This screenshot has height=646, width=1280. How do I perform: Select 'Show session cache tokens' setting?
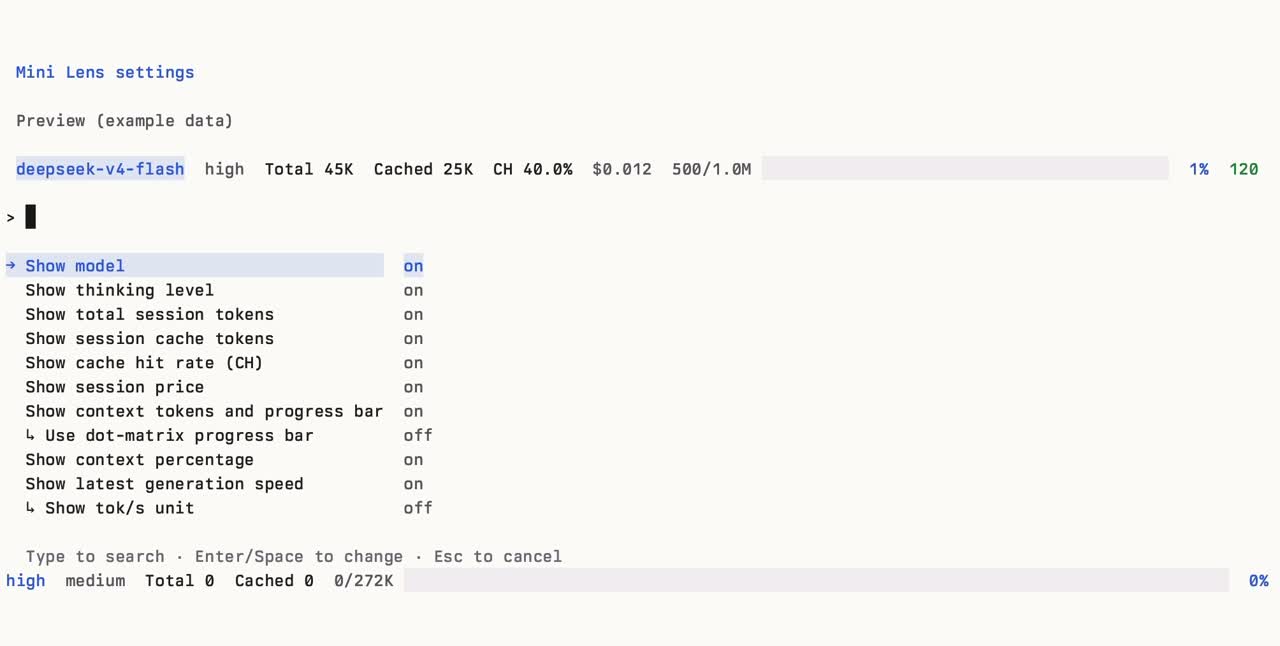click(150, 339)
